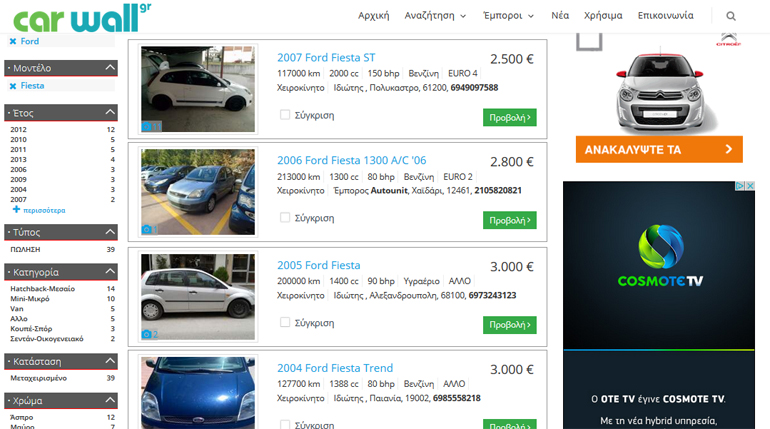Open 2006 Ford Fiesta 1300 A/C '06 link

pyautogui.click(x=352, y=161)
